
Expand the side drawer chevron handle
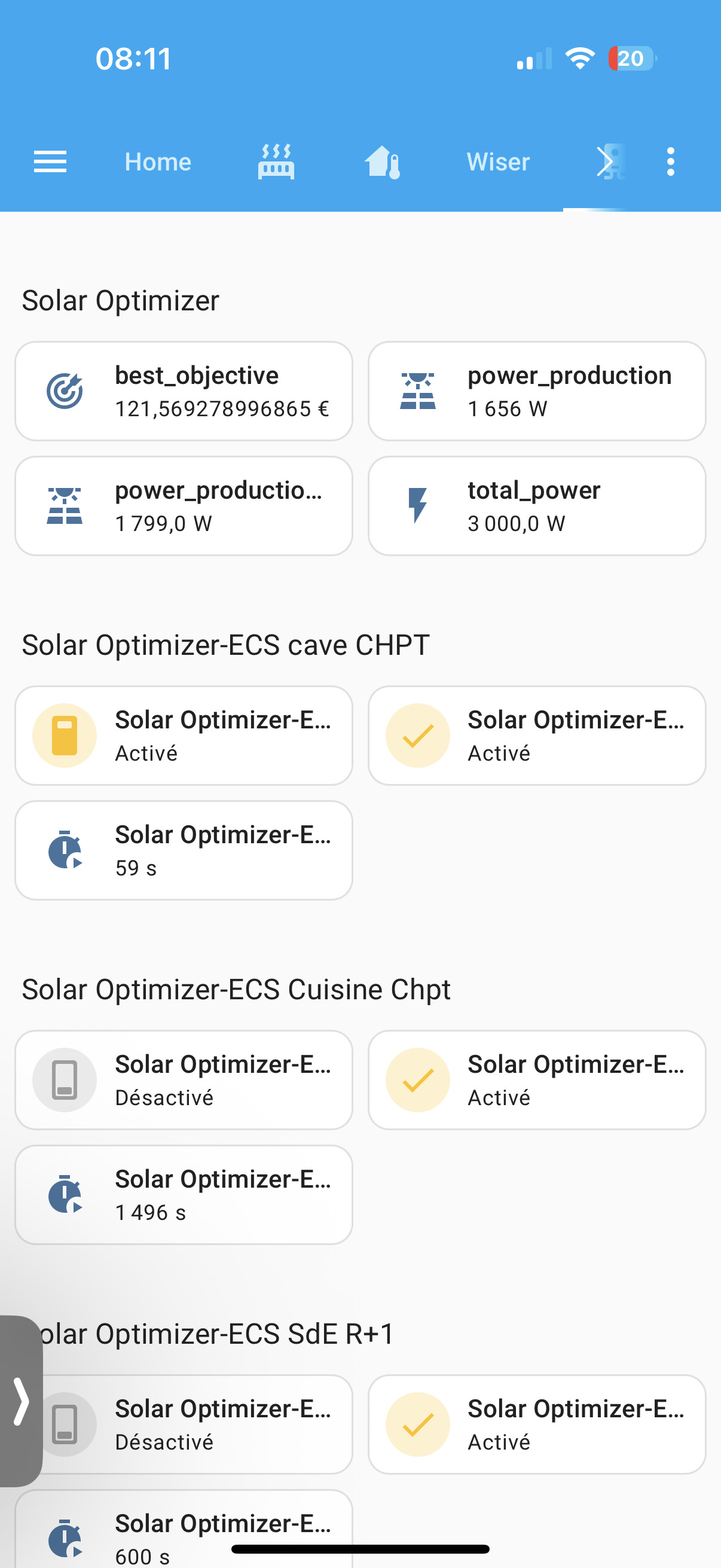pos(21,1402)
